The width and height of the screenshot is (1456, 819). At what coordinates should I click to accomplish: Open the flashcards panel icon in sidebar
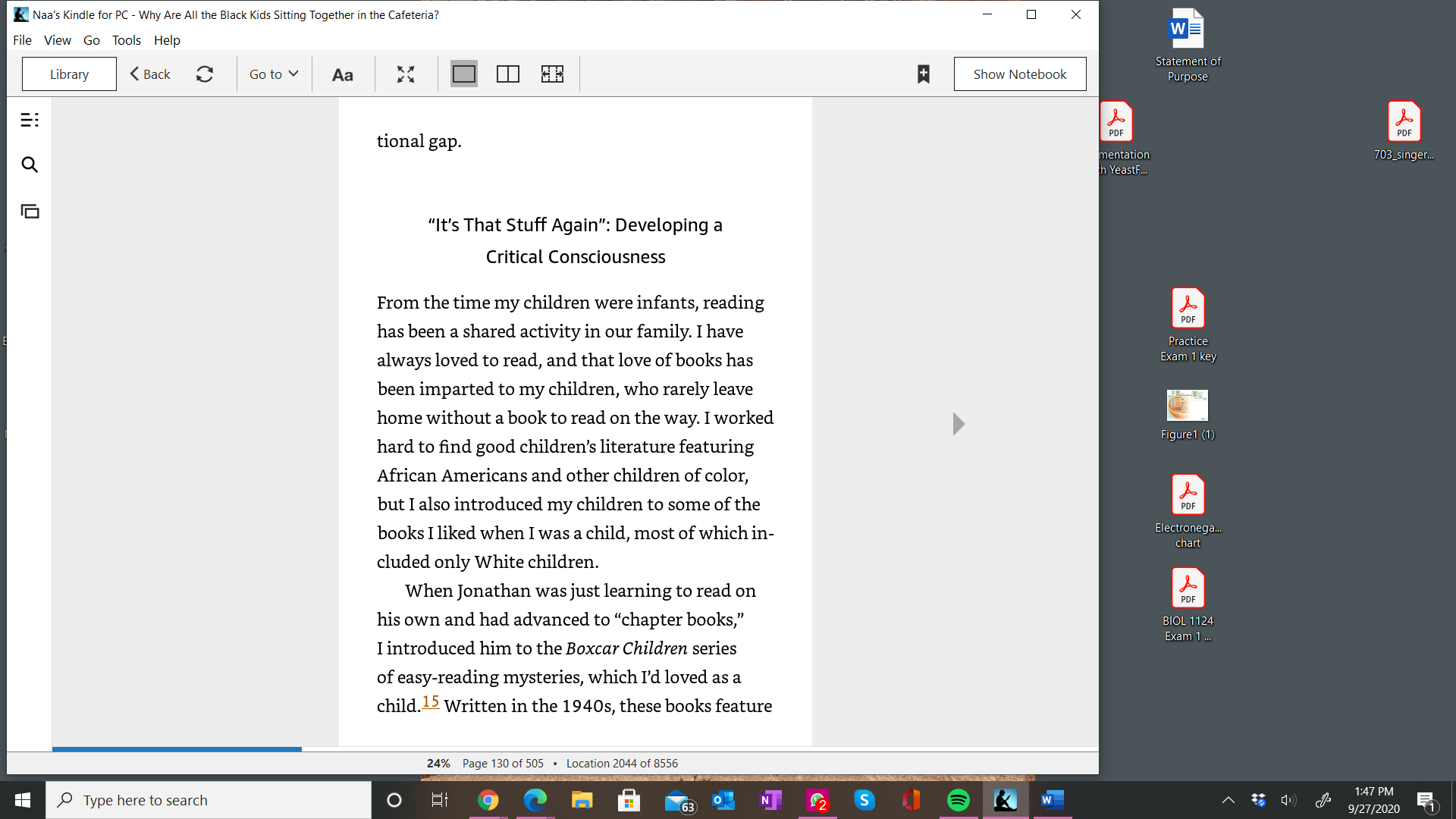point(30,212)
